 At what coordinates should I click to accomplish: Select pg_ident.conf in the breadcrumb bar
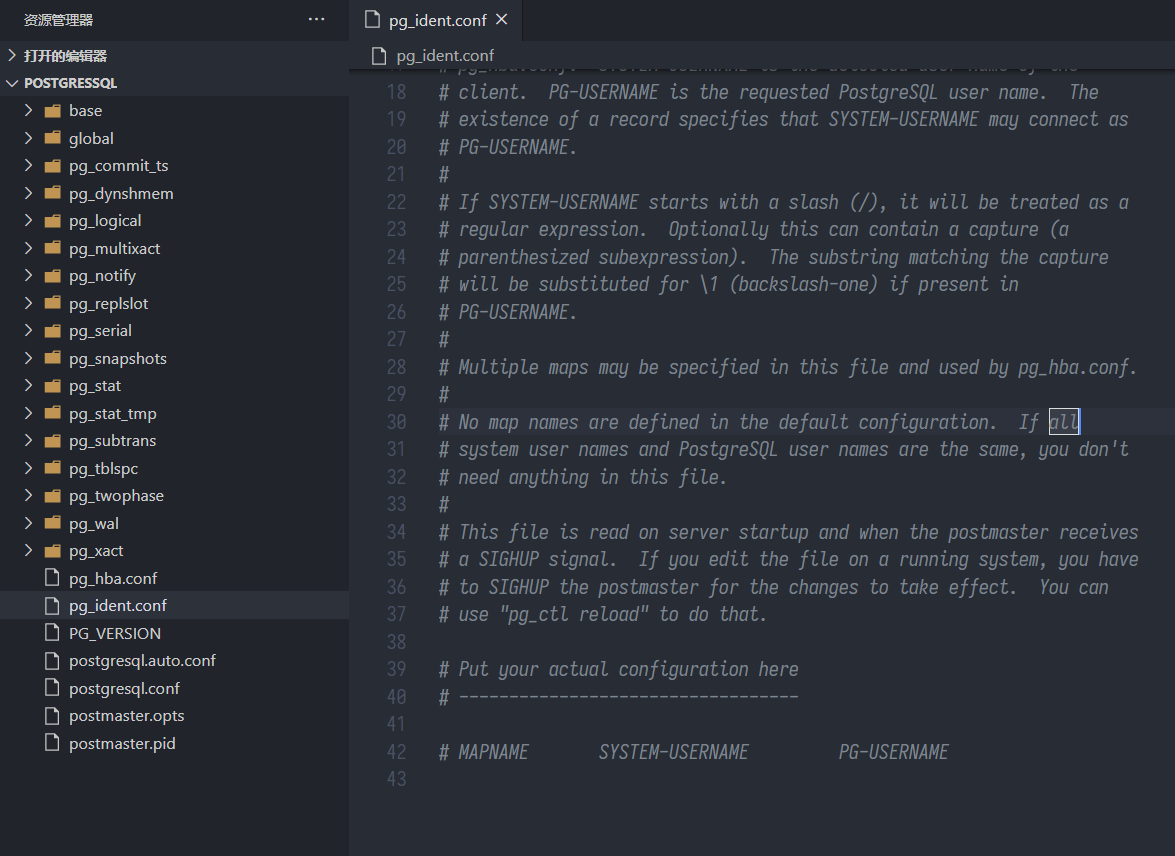point(444,56)
